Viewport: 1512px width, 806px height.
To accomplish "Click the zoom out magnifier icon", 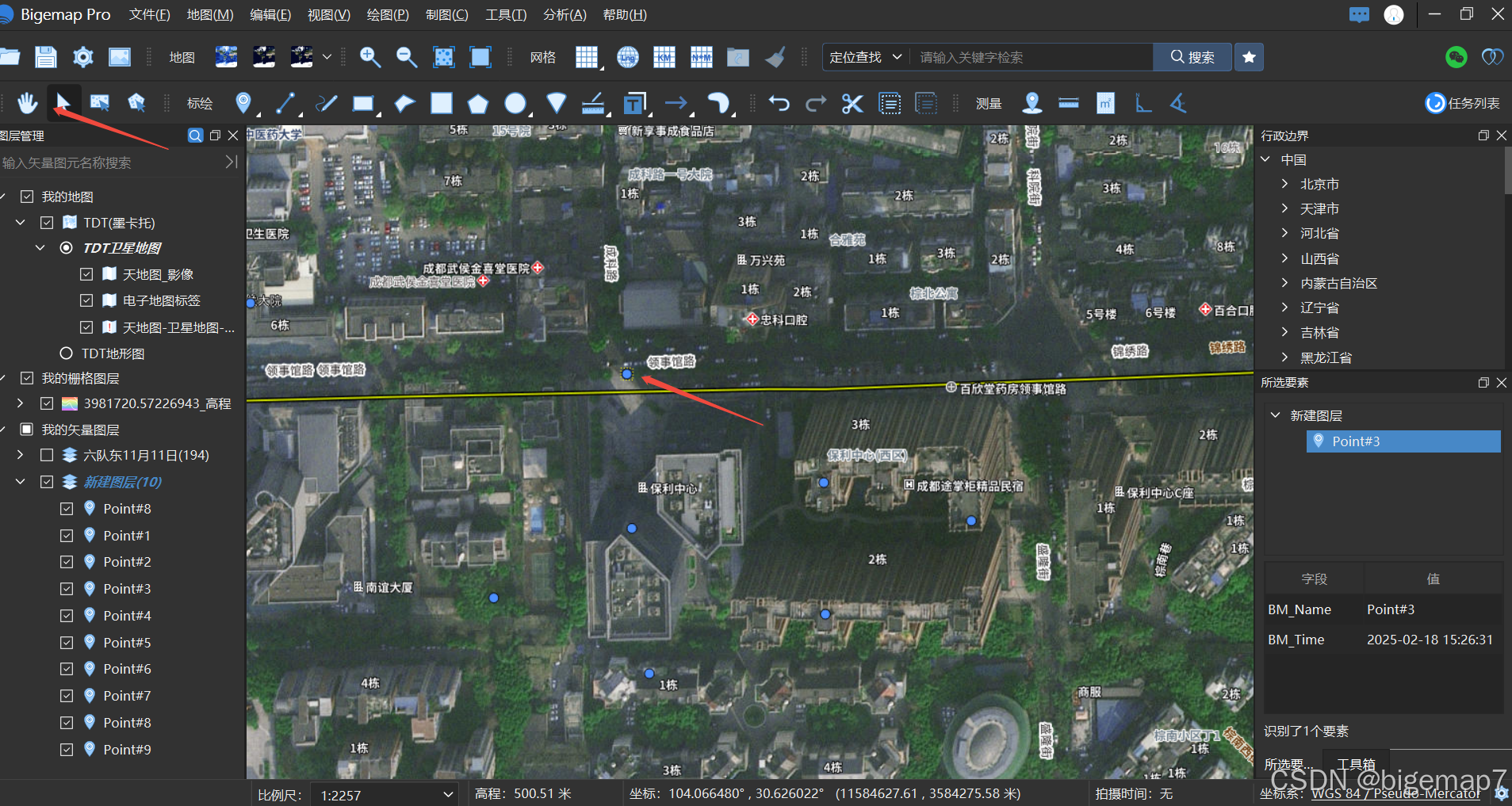I will (407, 57).
